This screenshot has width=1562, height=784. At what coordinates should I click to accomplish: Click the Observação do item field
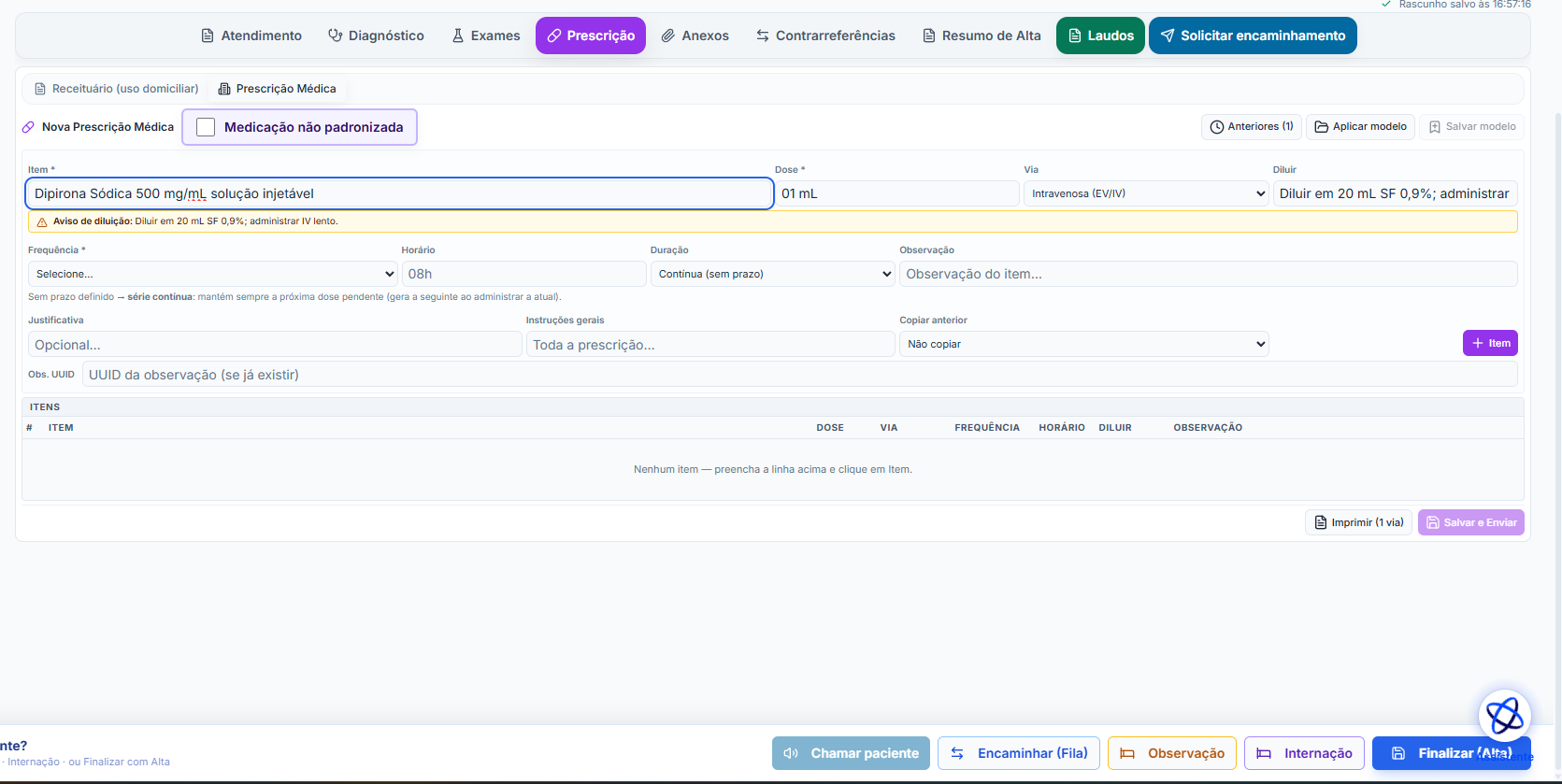click(1208, 274)
